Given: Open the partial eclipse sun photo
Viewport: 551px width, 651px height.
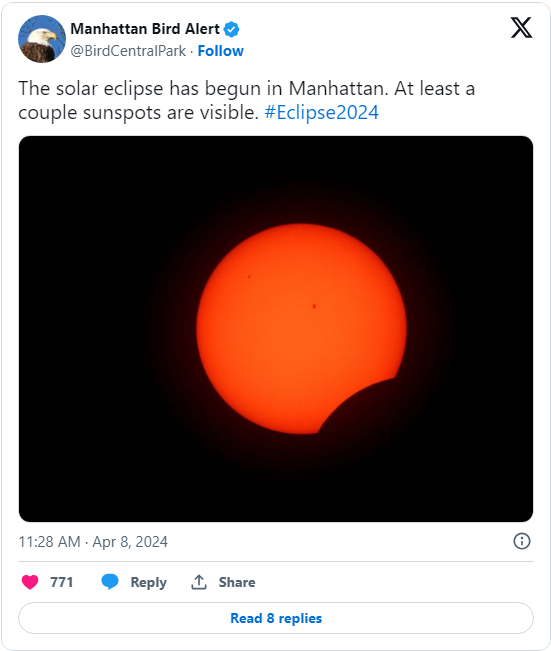Looking at the screenshot, I should (276, 329).
